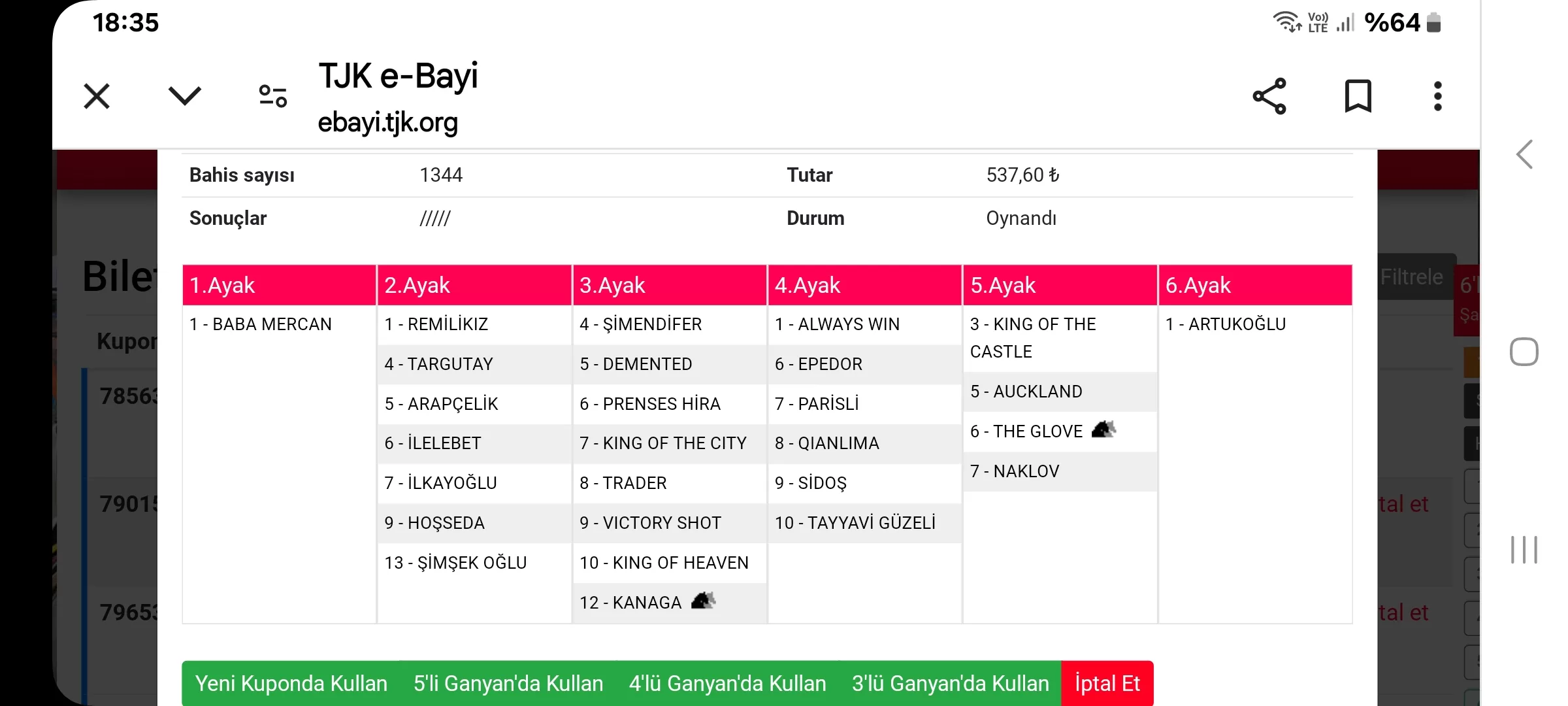Expand the browser tab dropdown chevron

click(x=184, y=96)
